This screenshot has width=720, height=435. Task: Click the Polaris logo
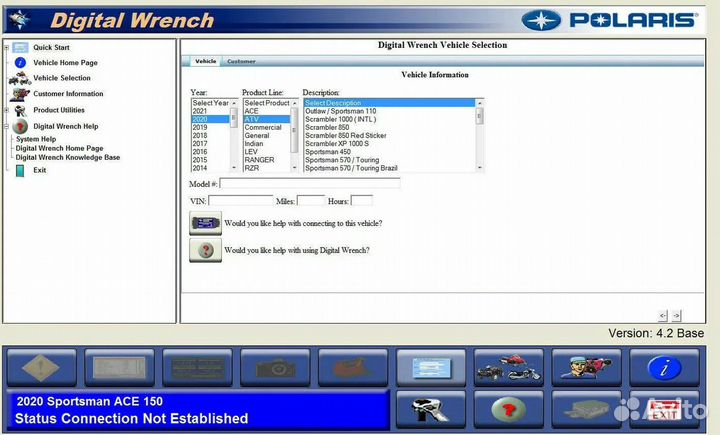[x=610, y=20]
